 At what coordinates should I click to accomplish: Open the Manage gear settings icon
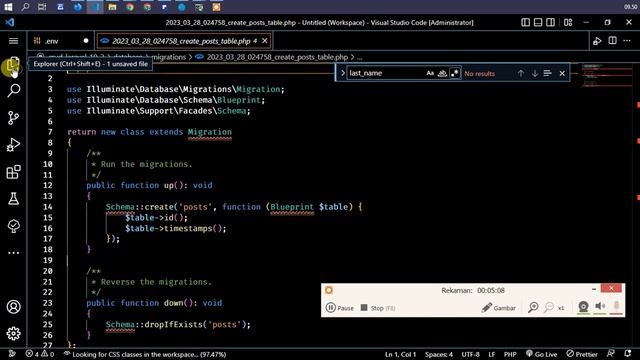coord(13,333)
